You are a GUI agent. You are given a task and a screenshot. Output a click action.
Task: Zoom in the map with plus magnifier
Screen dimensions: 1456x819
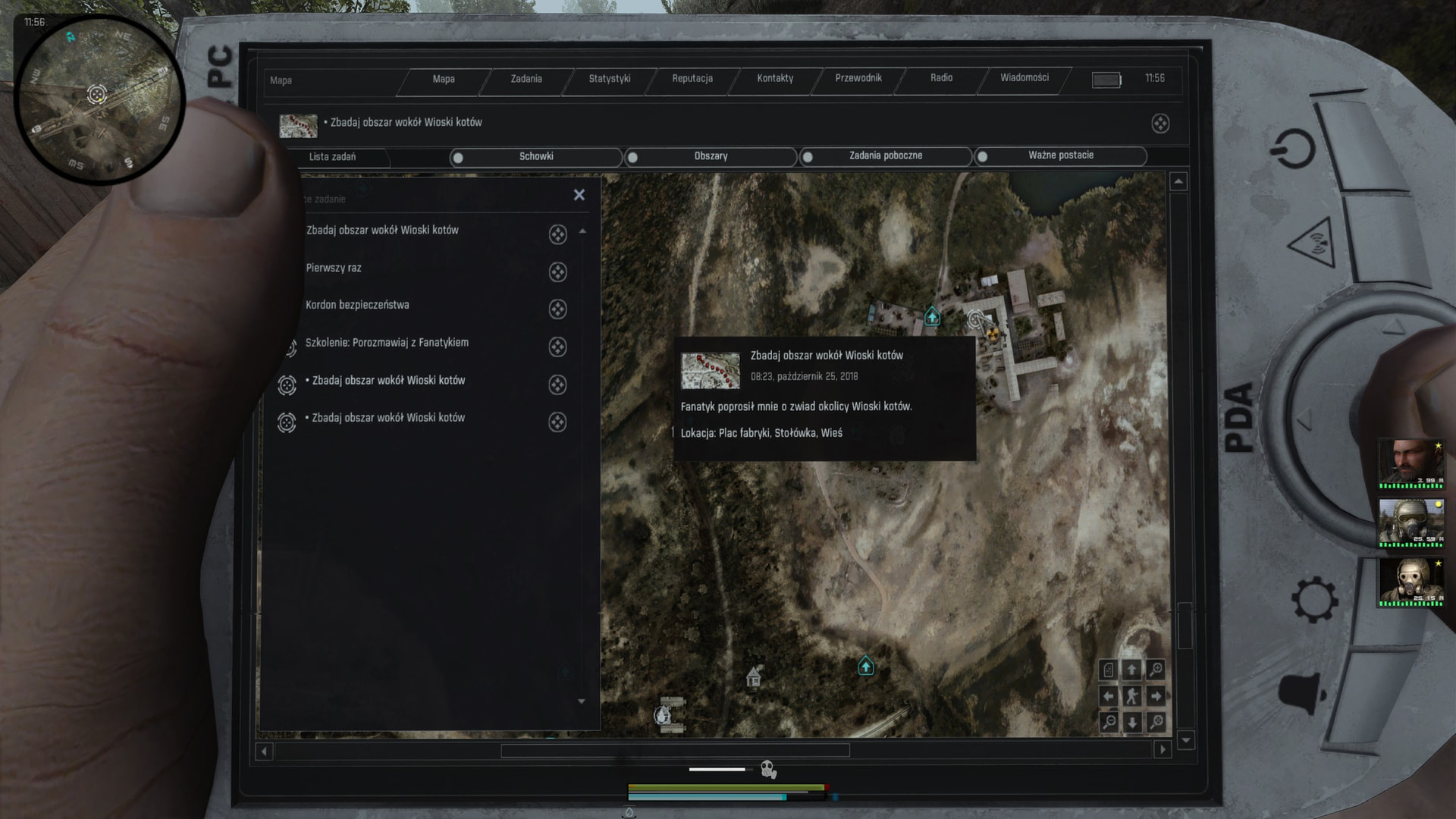(x=1156, y=670)
